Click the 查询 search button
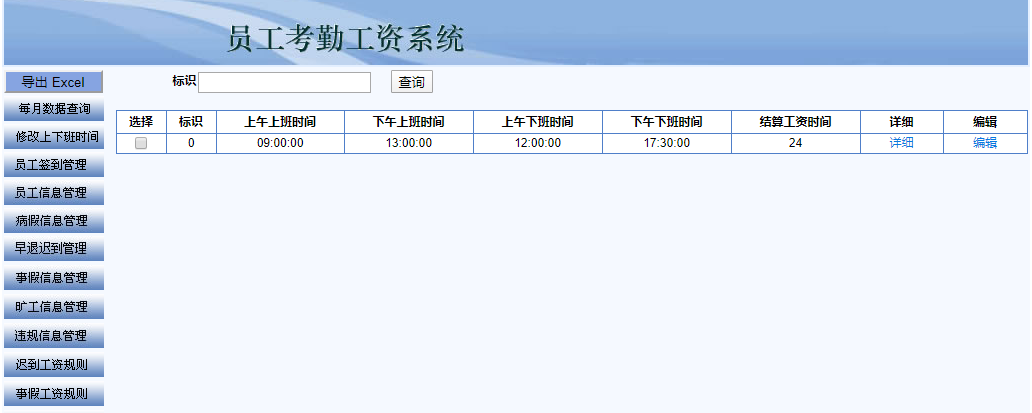Viewport: 1032px width, 413px height. coord(412,82)
